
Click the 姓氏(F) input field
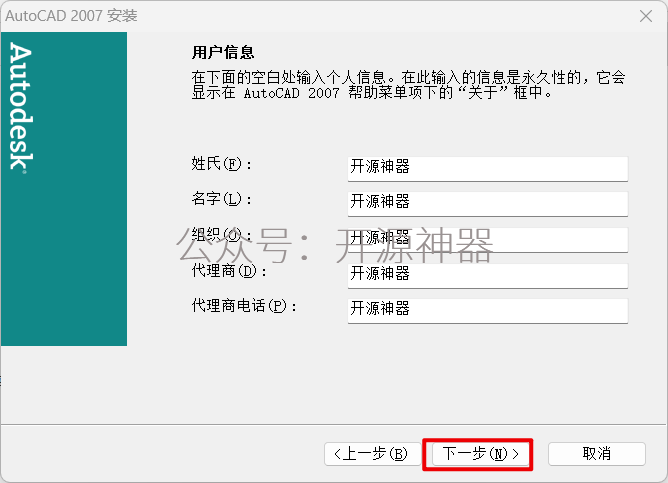487,169
